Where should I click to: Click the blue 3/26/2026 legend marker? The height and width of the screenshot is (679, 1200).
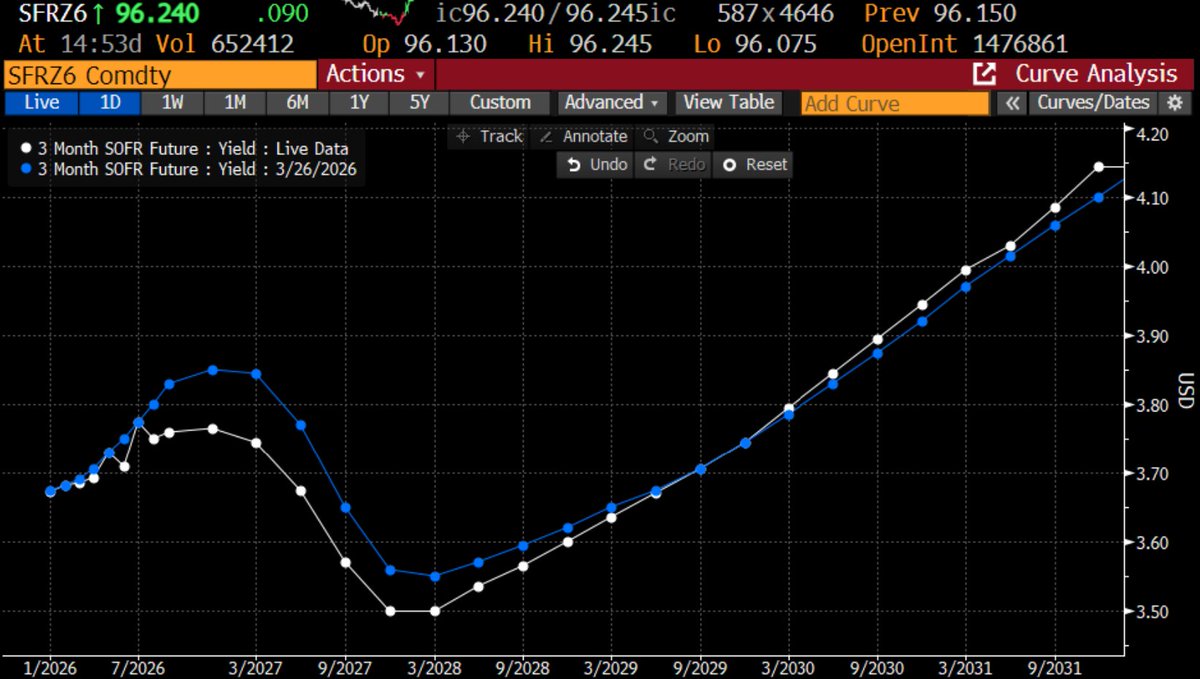tap(25, 170)
